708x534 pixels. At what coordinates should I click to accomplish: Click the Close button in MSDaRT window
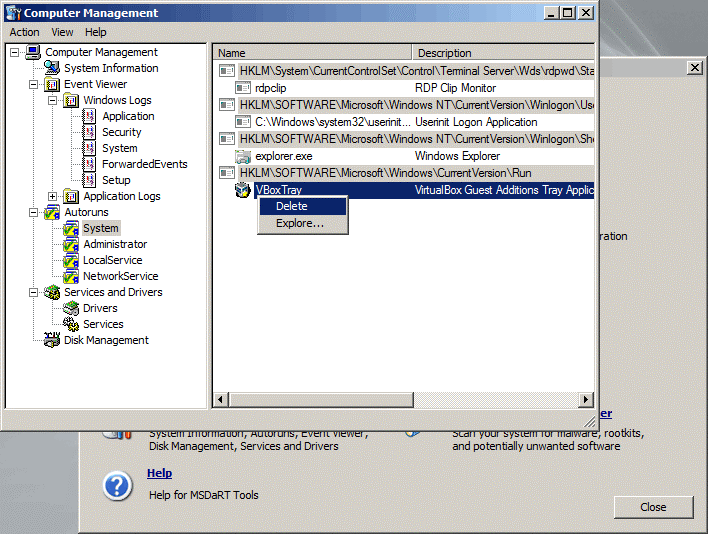pos(653,507)
